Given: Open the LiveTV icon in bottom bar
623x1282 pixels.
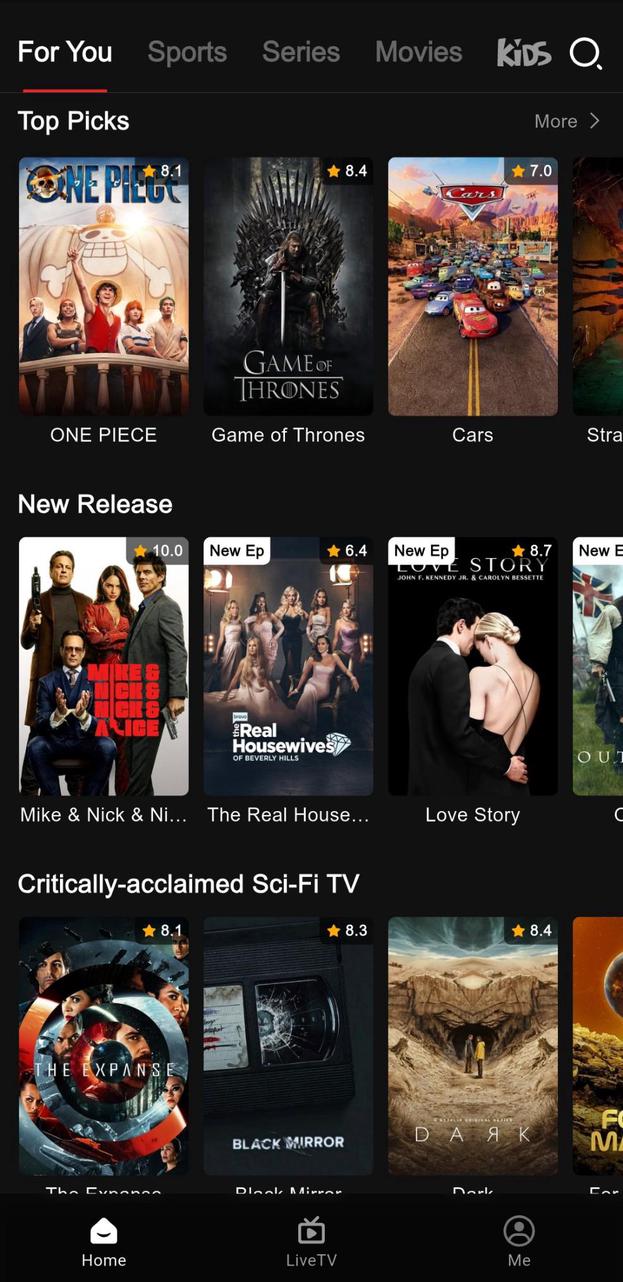Looking at the screenshot, I should click(x=311, y=1231).
